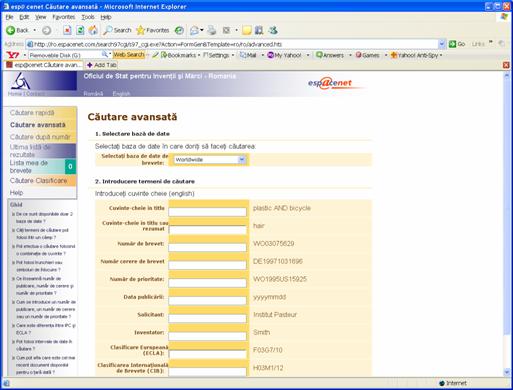Viewport: 513px width, 390px height.
Task: Open the Favorites panel
Action: pyautogui.click(x=153, y=30)
